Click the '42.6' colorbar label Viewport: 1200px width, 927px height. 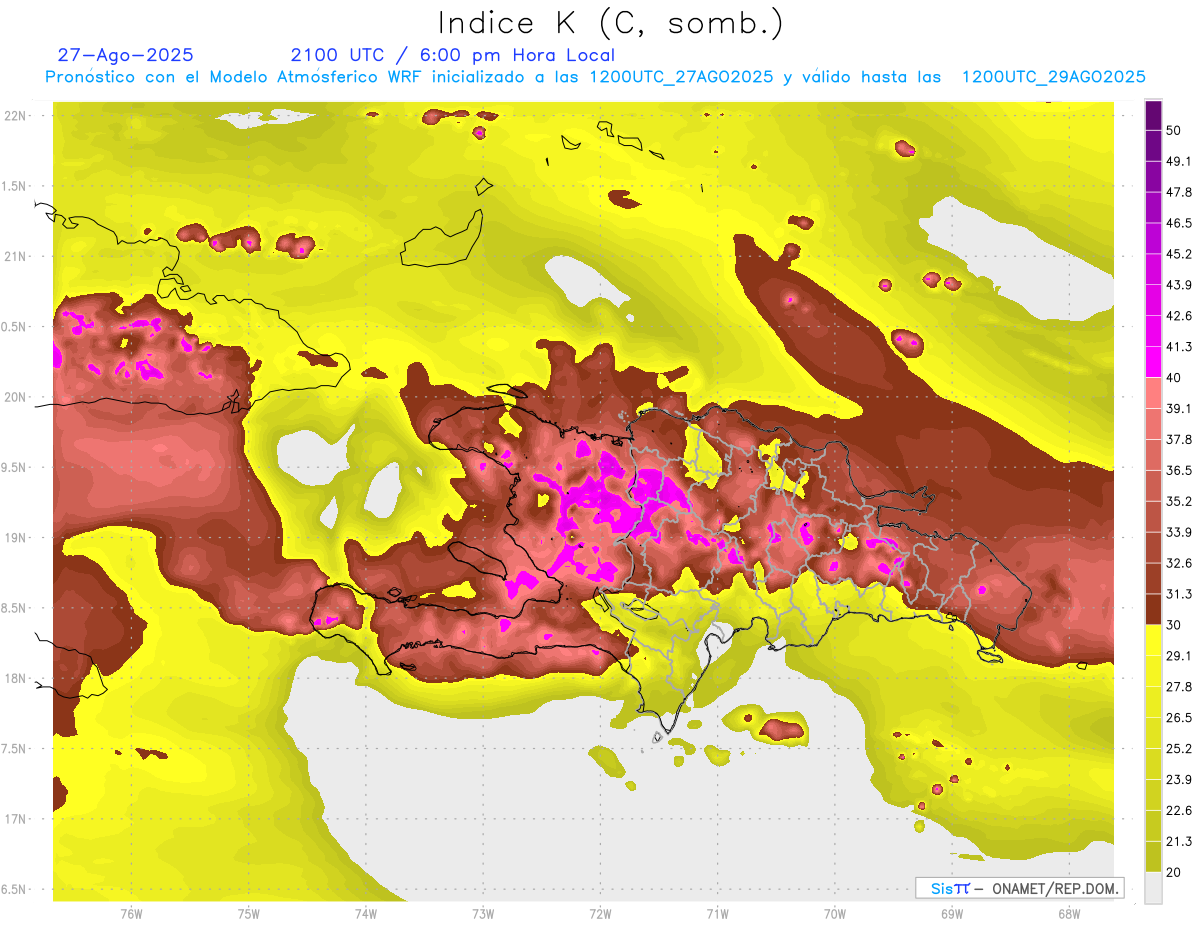[x=1178, y=316]
